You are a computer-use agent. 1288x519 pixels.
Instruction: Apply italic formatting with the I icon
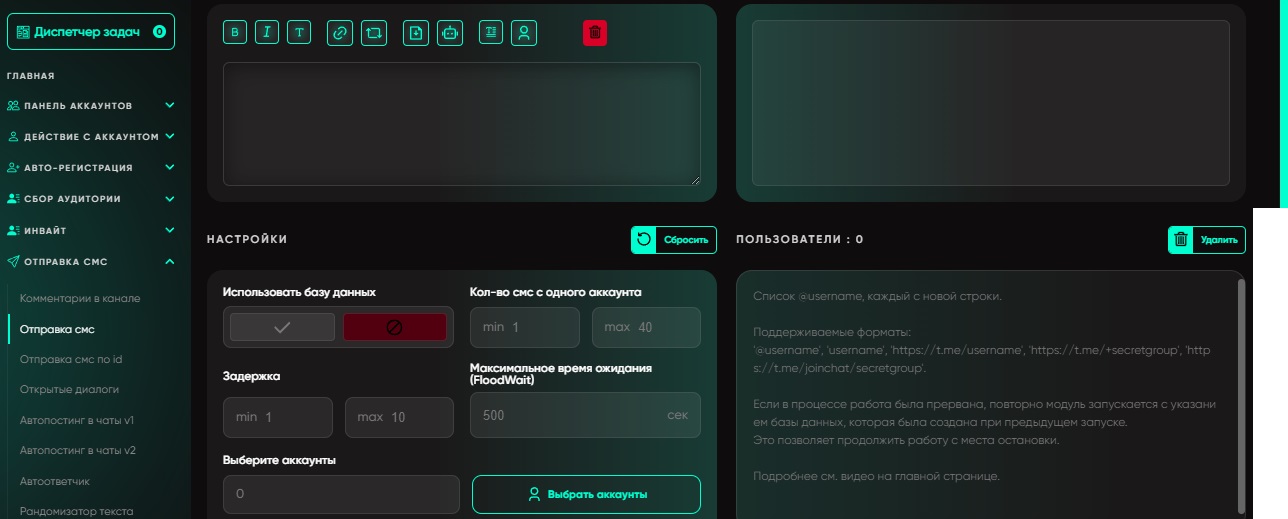[x=267, y=33]
